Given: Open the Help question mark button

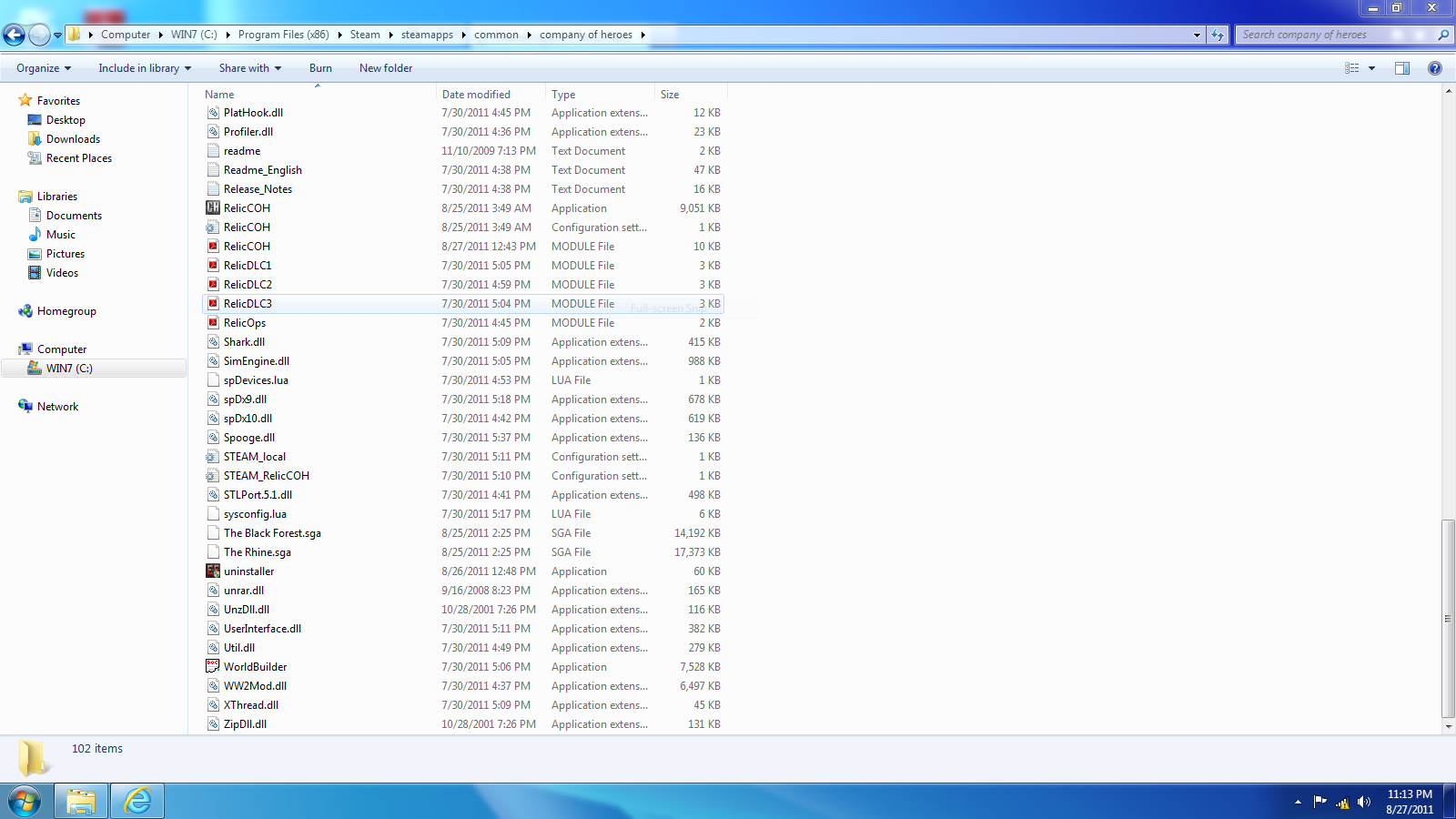Looking at the screenshot, I should [1435, 68].
